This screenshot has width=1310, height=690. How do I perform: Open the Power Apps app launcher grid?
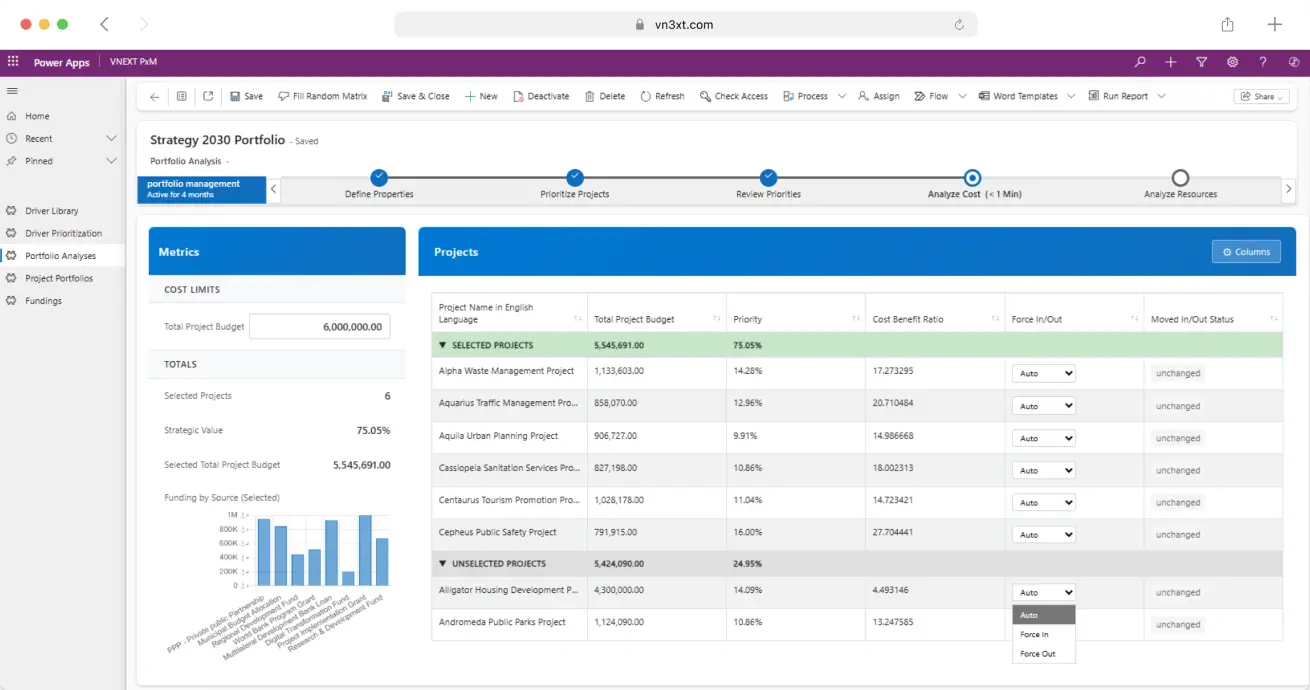pyautogui.click(x=13, y=62)
